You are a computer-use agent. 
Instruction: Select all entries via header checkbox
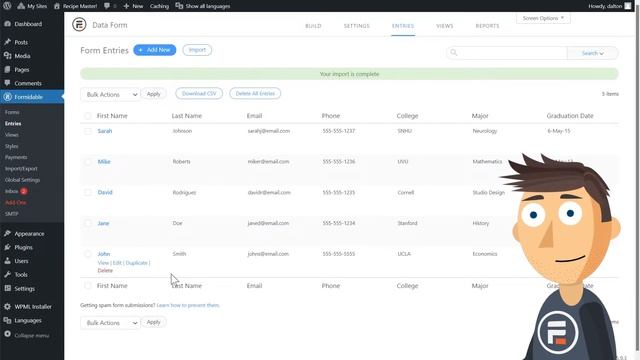click(x=88, y=116)
